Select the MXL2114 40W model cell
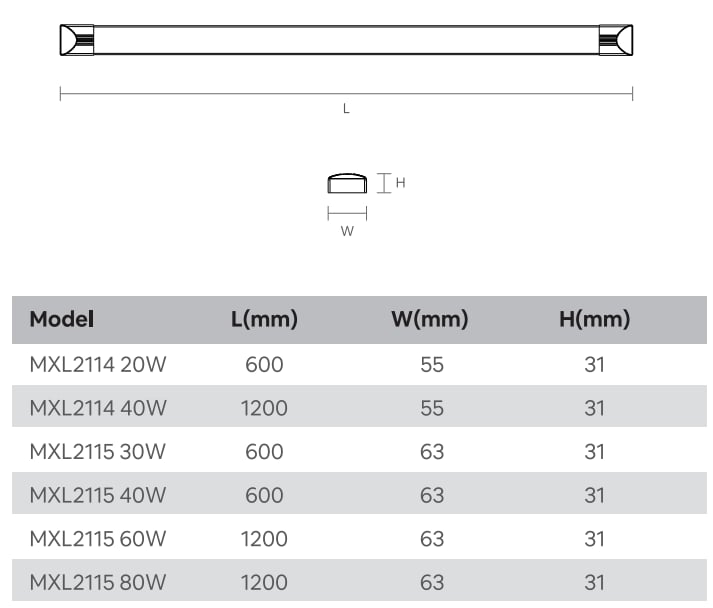The image size is (713, 608). tap(98, 408)
